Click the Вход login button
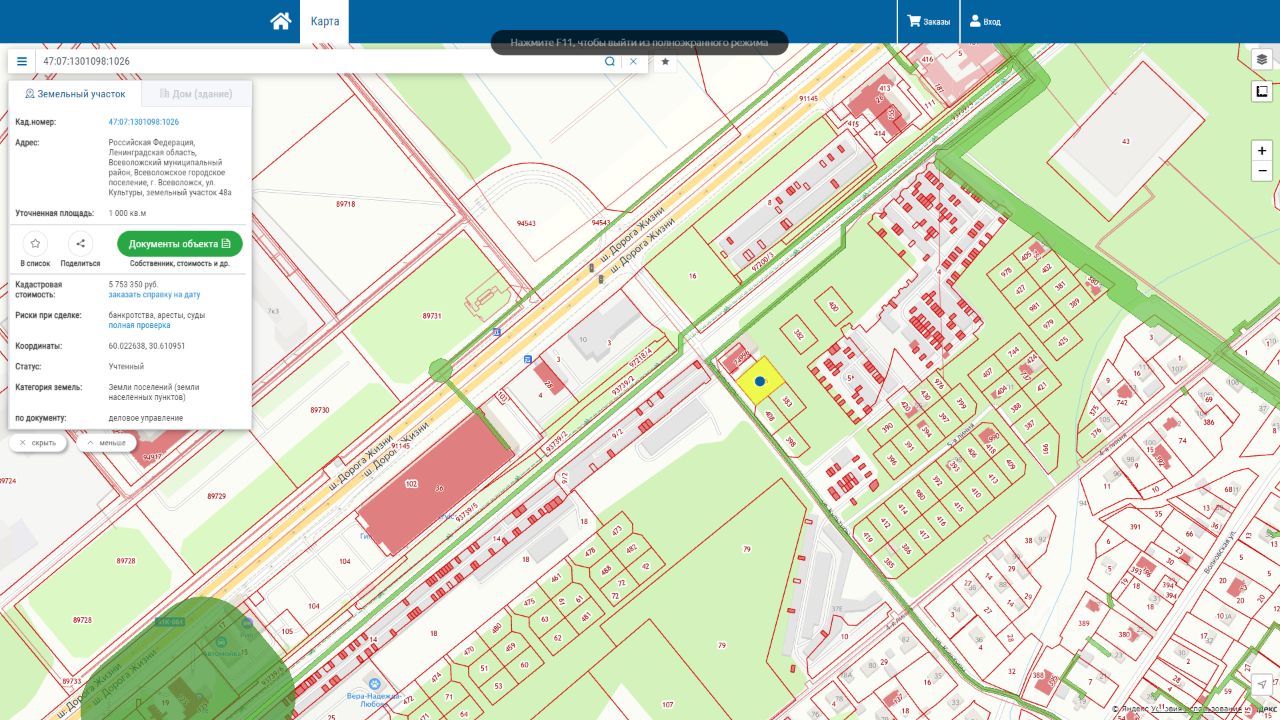The image size is (1280, 720). click(x=985, y=21)
